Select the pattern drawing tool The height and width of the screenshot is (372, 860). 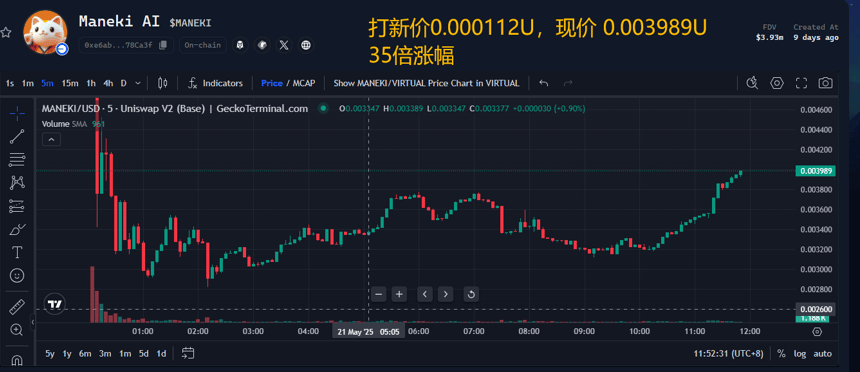click(17, 183)
